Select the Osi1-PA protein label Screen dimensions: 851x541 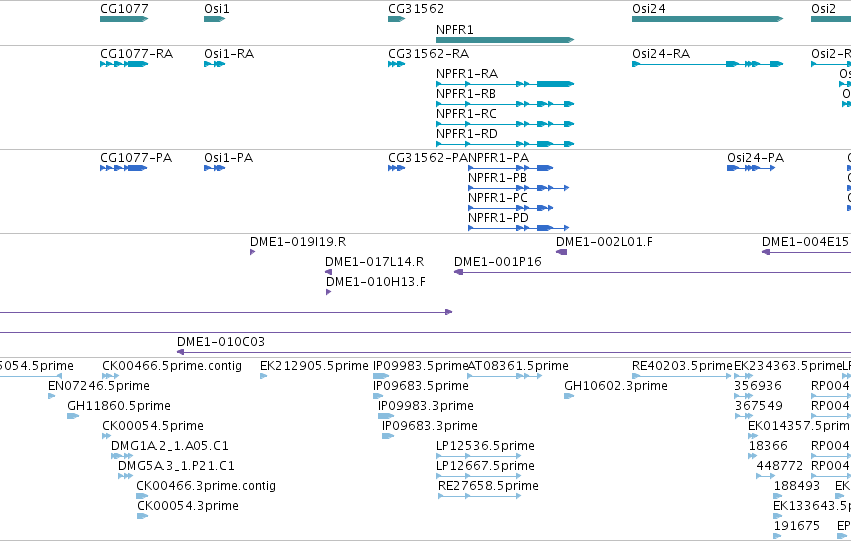(228, 158)
